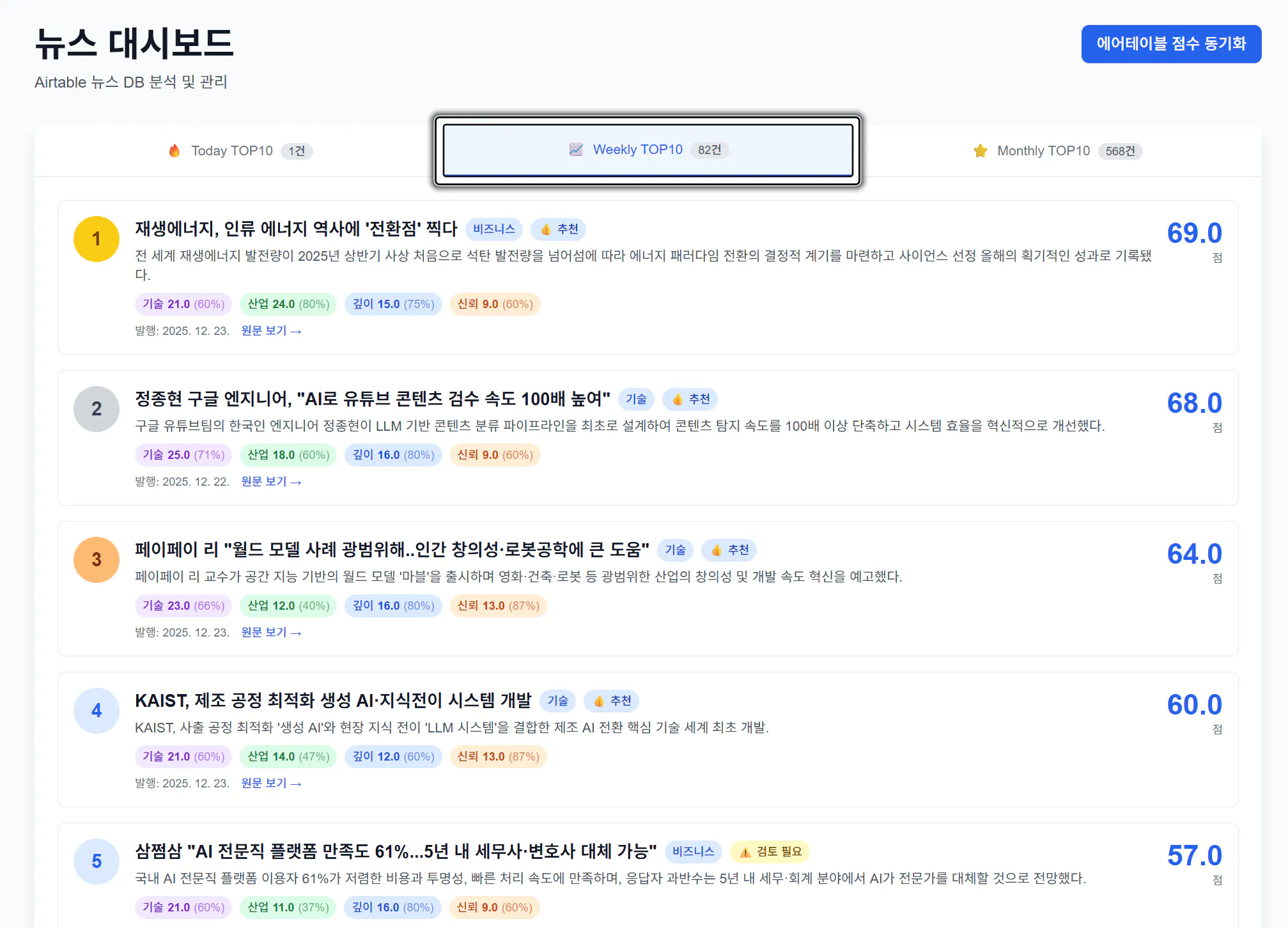Image resolution: width=1288 pixels, height=928 pixels.
Task: Click the rank 2 silver badge
Action: tap(97, 409)
